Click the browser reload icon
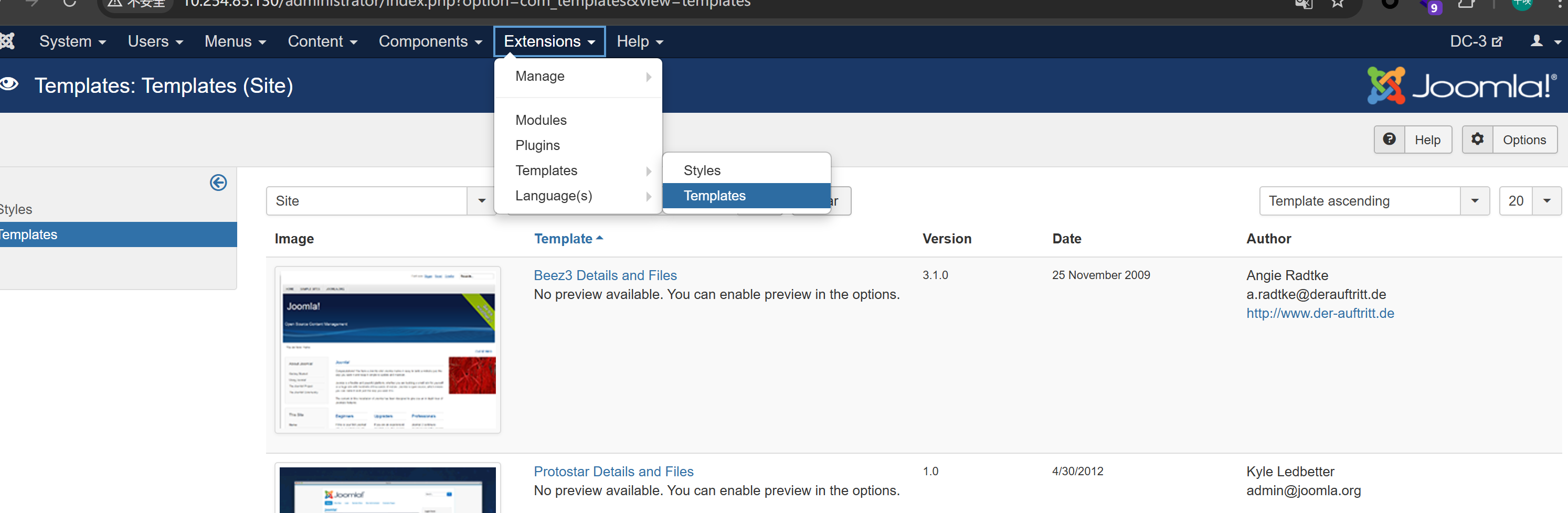This screenshot has width=1568, height=513. [x=69, y=4]
